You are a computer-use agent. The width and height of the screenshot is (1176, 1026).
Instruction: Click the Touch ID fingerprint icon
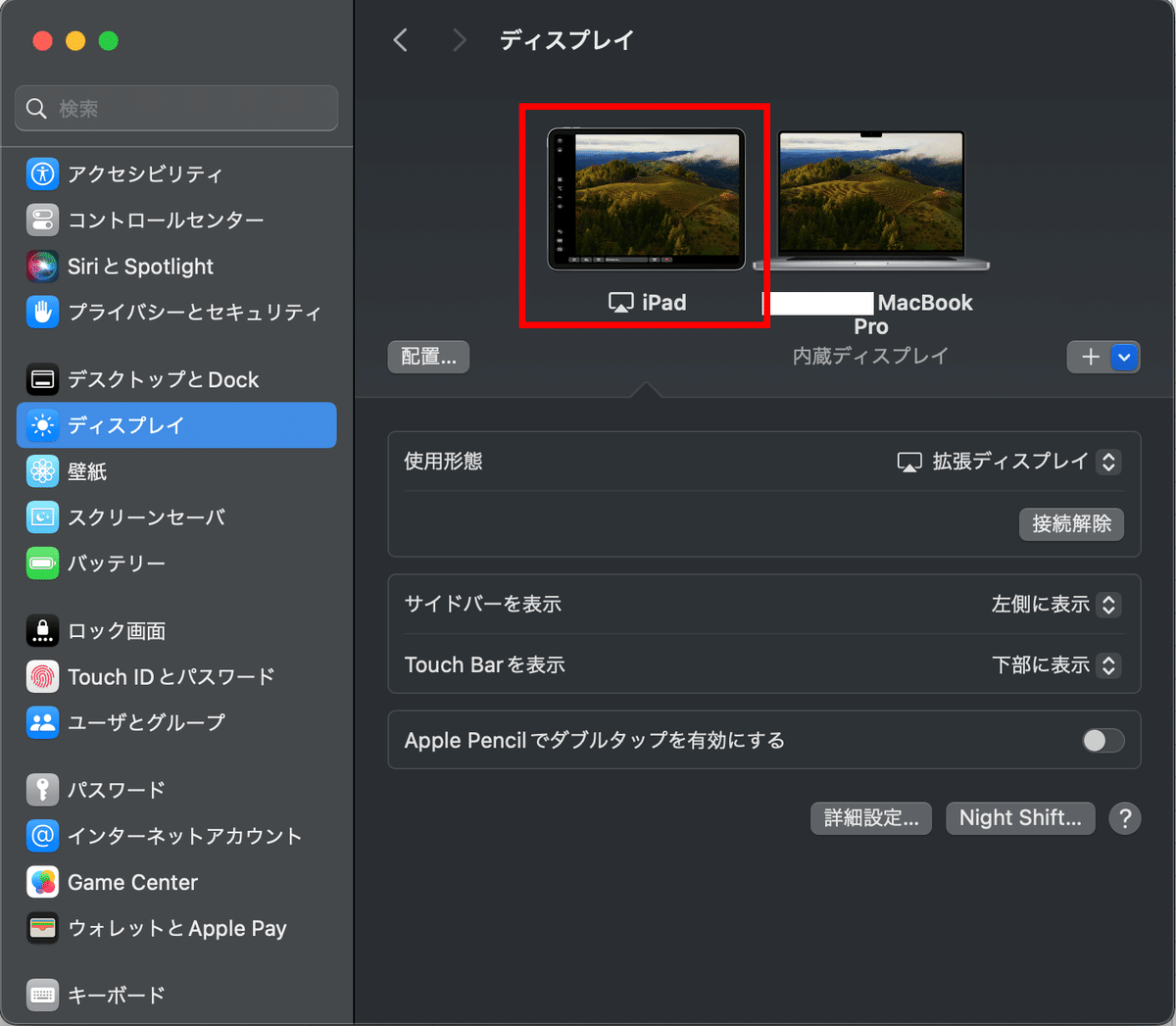click(x=42, y=677)
